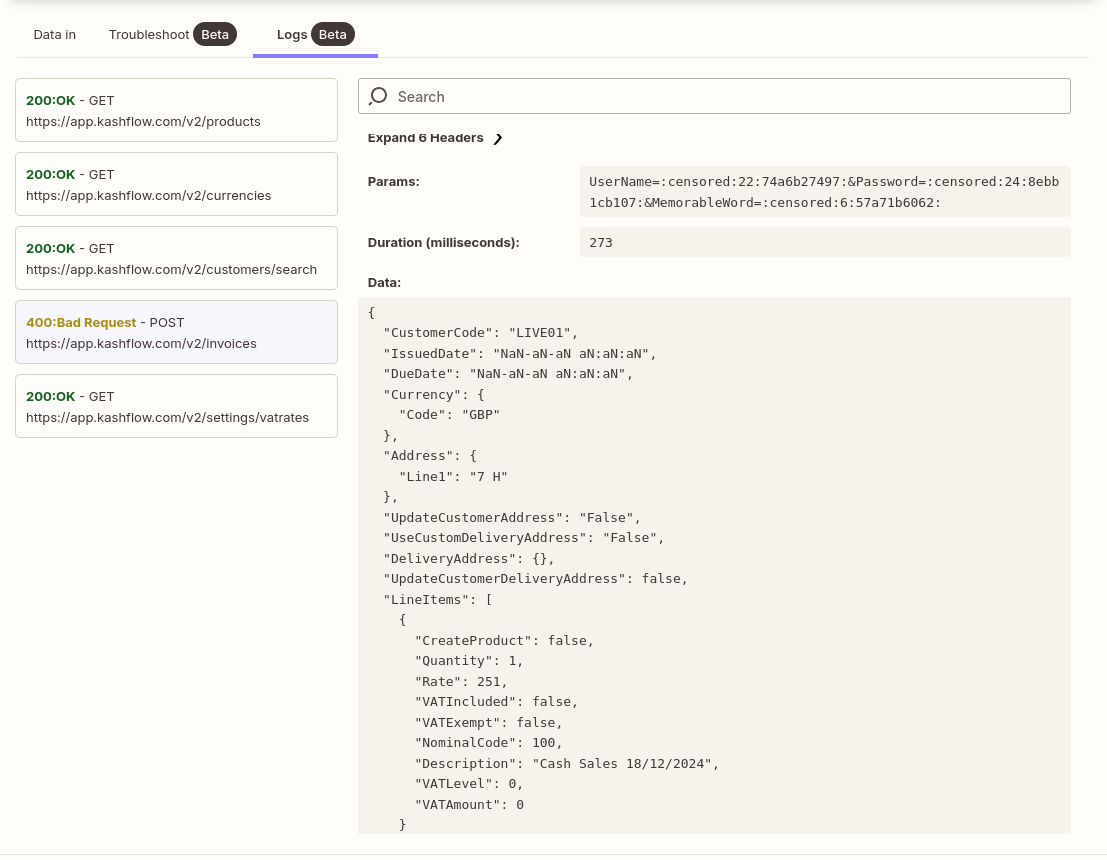Click the "Quantity": 1 line

(469, 661)
